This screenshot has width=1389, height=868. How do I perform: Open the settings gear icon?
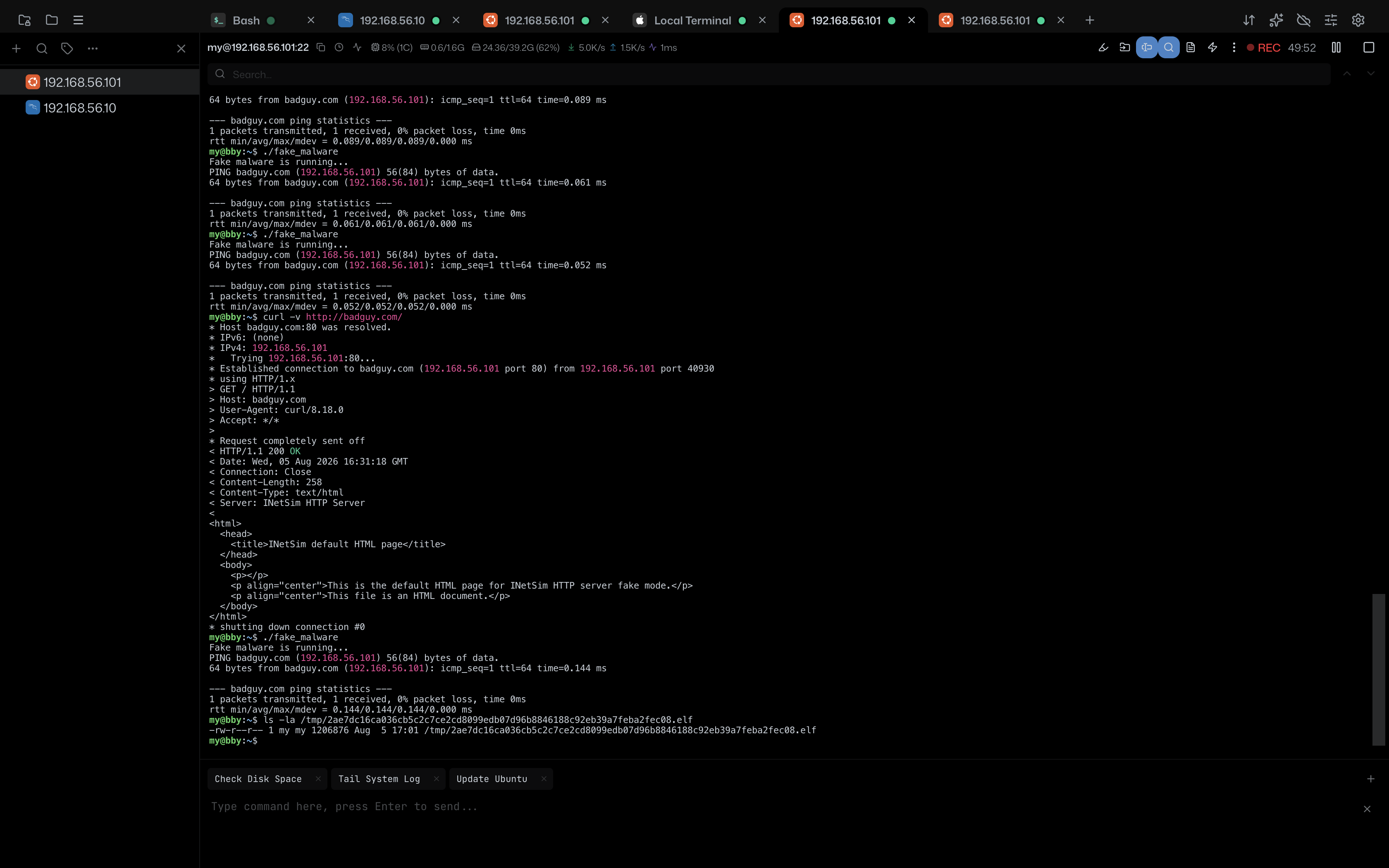pyautogui.click(x=1358, y=20)
